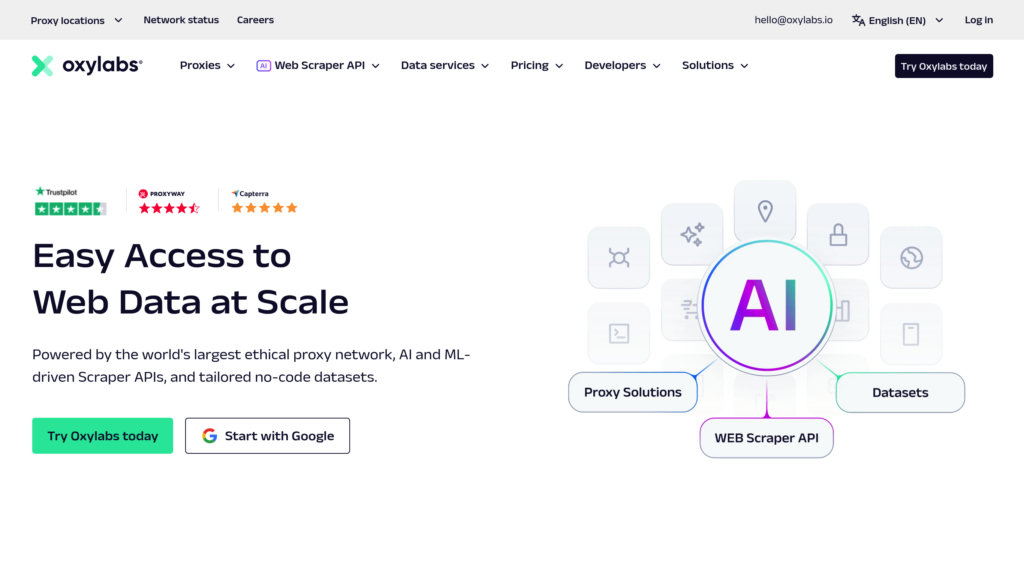Click the padlock icon tile
Image resolution: width=1024 pixels, height=576 pixels.
coord(838,235)
